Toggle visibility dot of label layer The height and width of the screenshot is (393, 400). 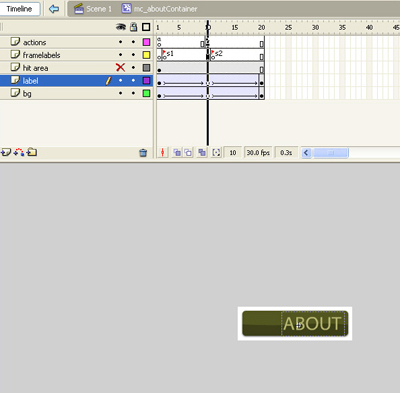click(120, 80)
